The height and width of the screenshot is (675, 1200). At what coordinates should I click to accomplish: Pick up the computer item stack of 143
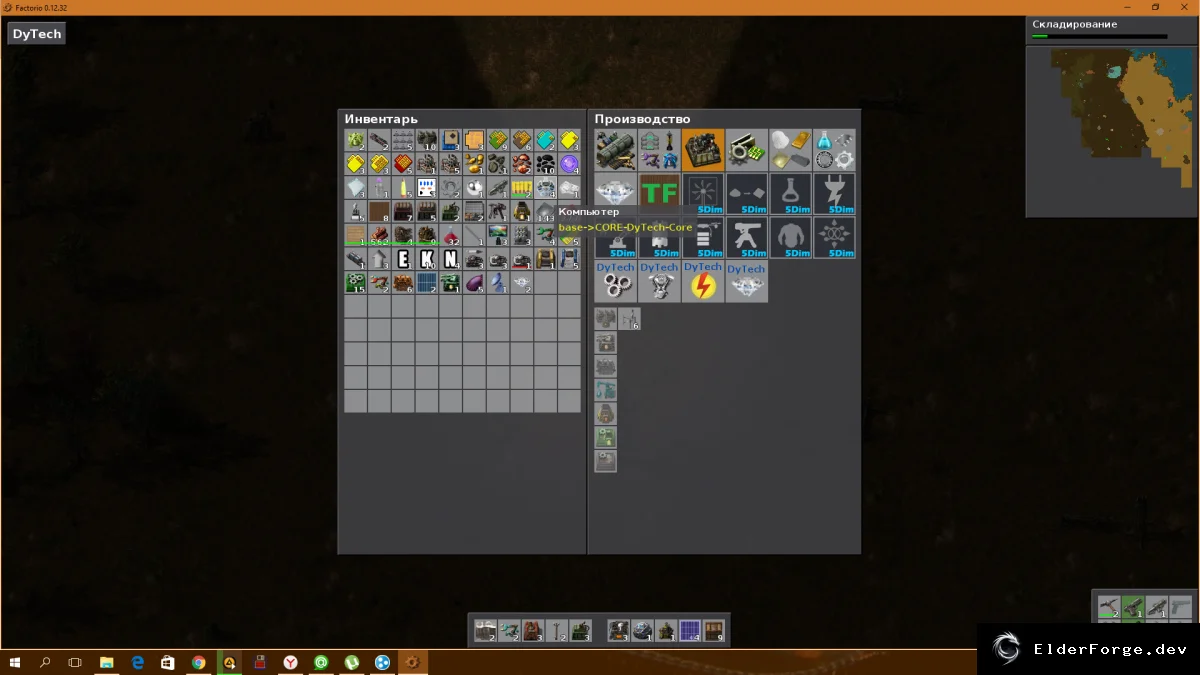click(x=545, y=211)
